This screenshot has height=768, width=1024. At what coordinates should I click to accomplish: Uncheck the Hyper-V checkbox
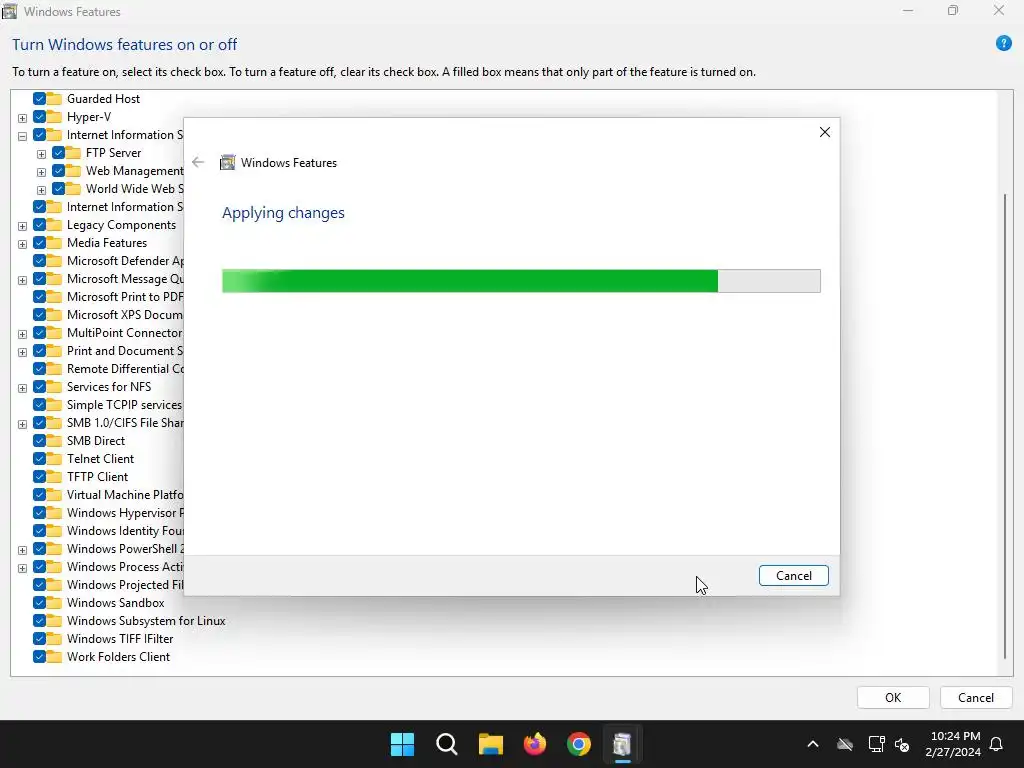39,117
